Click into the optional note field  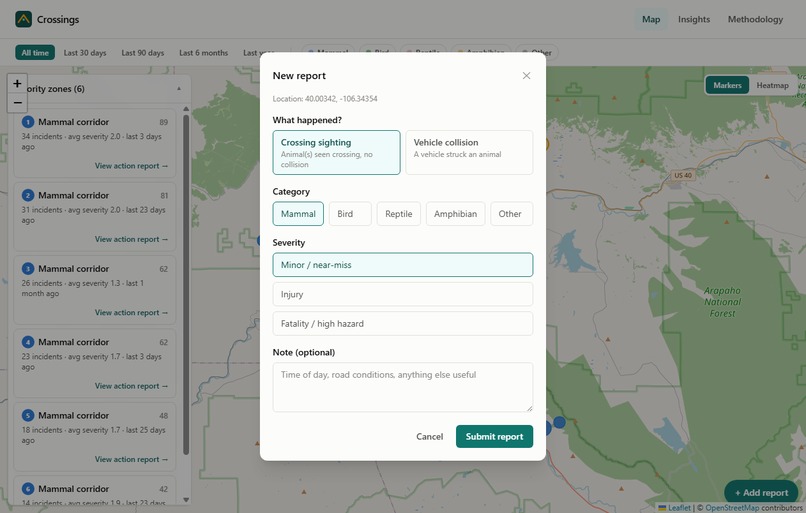pos(402,387)
